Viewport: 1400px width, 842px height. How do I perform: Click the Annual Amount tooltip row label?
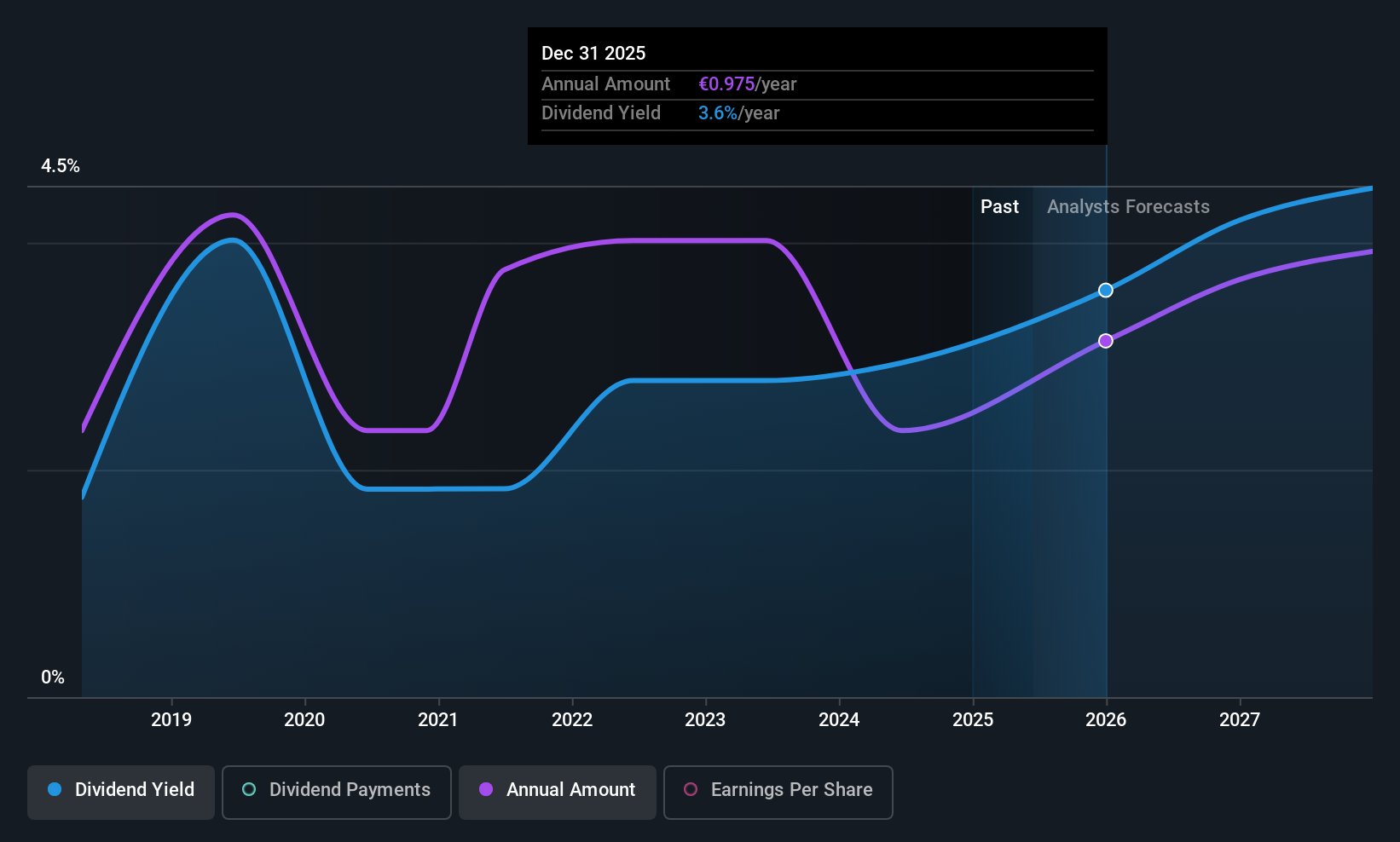click(606, 84)
